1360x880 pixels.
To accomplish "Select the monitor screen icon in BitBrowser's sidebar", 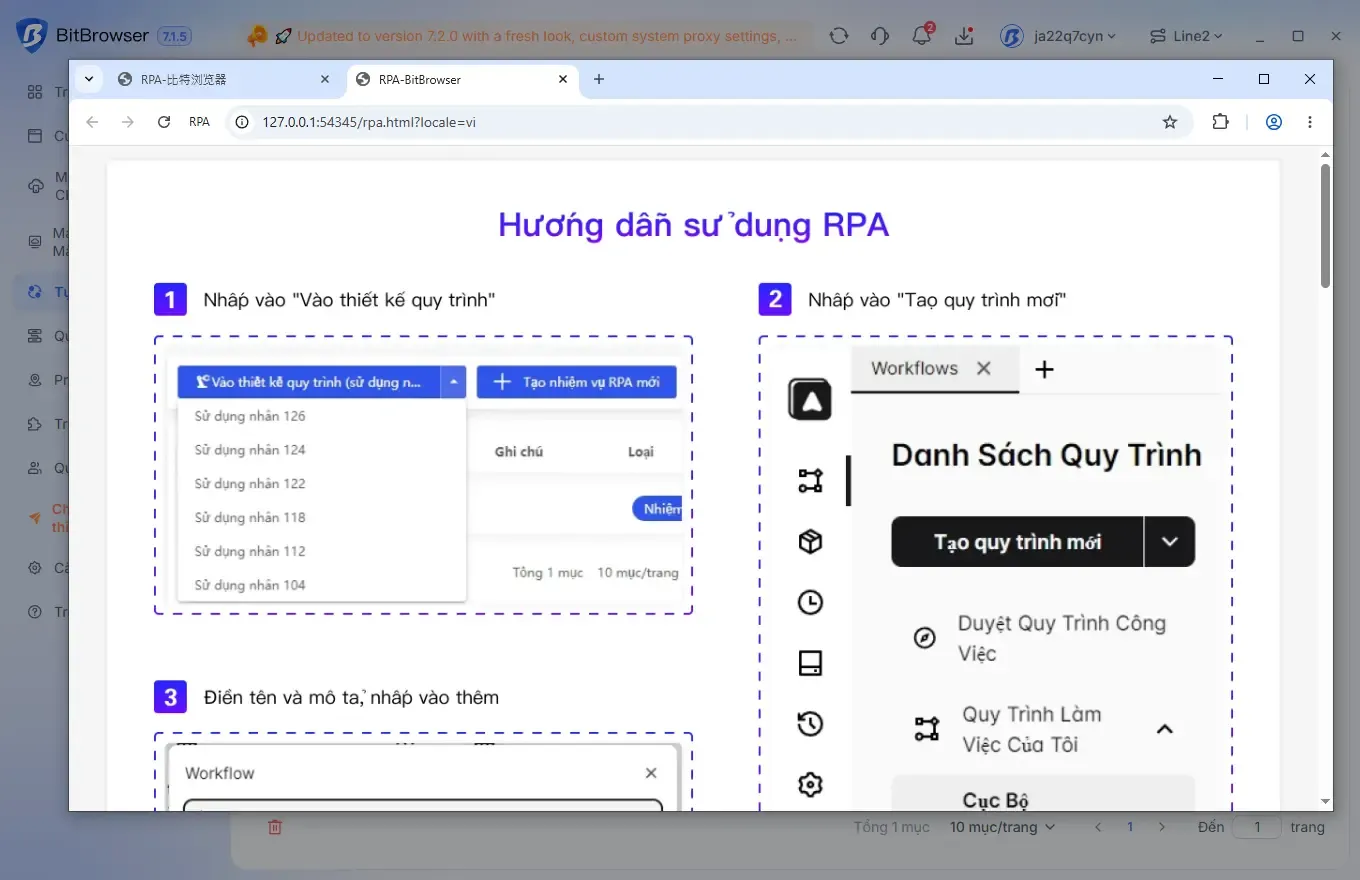I will [35, 242].
